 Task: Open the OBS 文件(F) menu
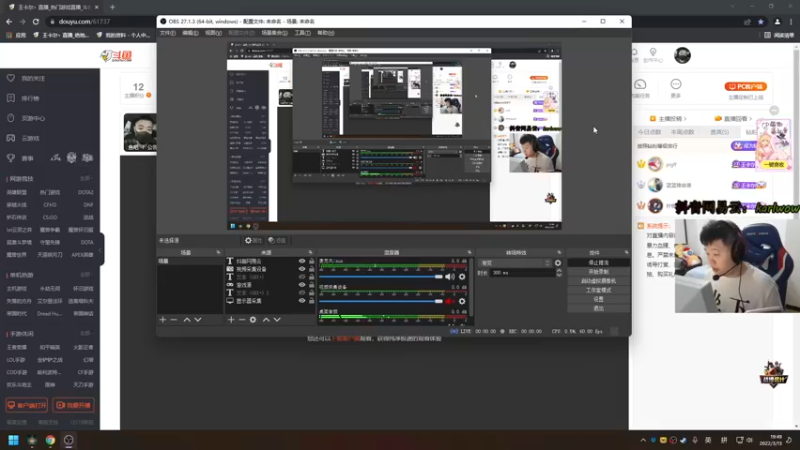pos(167,33)
